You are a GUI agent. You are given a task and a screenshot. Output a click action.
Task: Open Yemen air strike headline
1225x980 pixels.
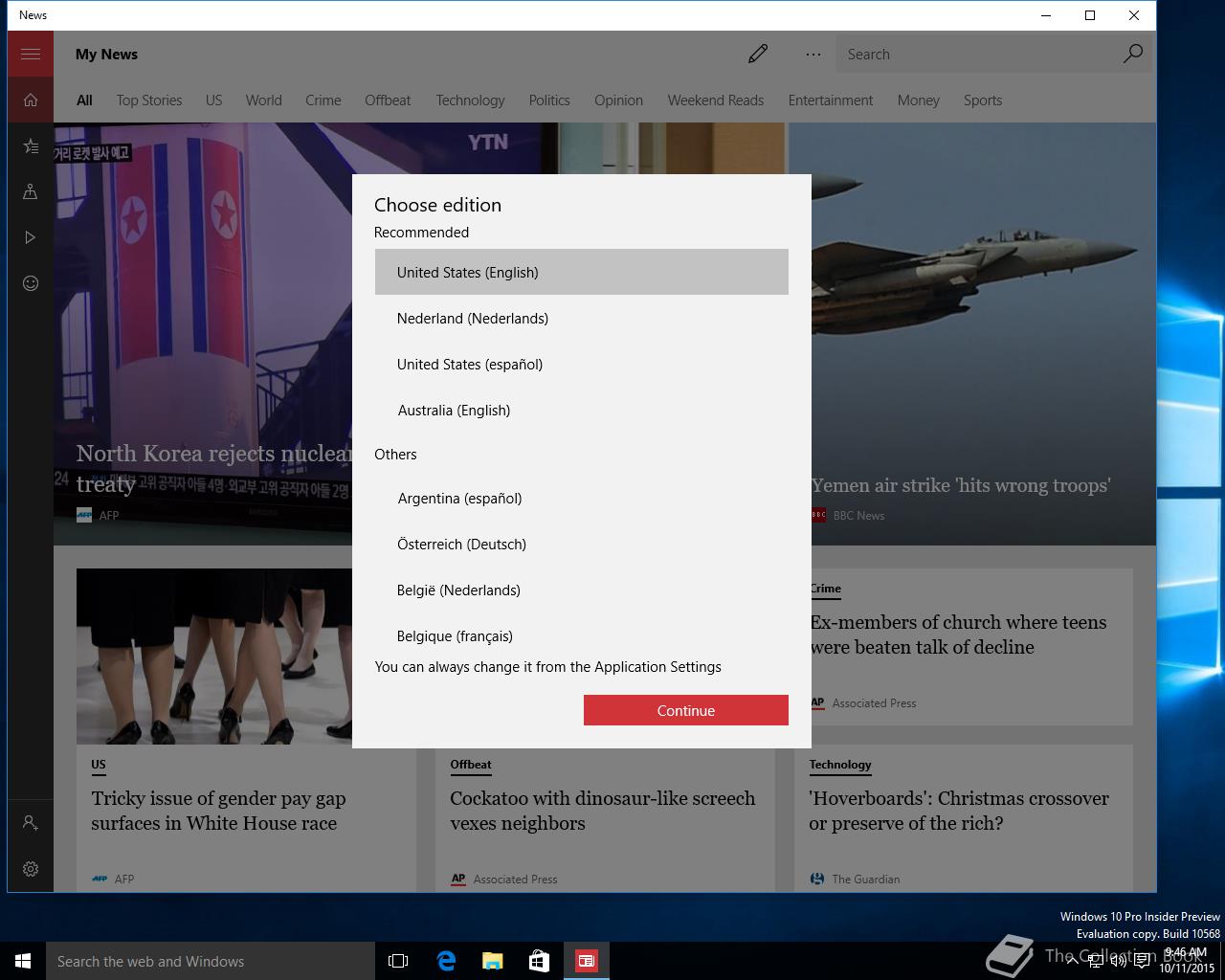tap(961, 485)
